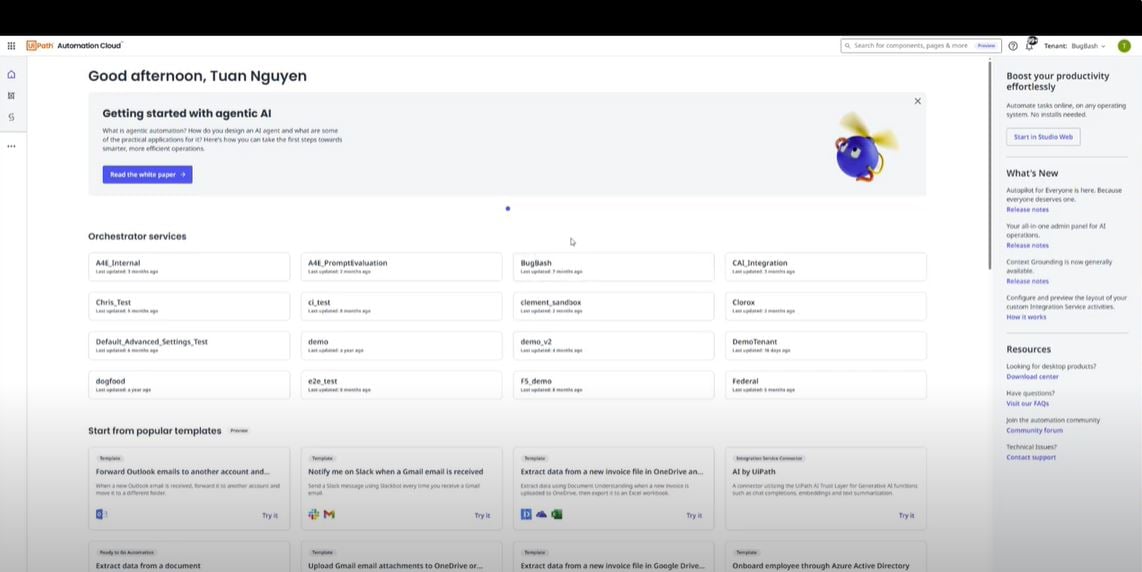
Task: Open Release notes under Autopilot for Everyone
Action: [1028, 210]
